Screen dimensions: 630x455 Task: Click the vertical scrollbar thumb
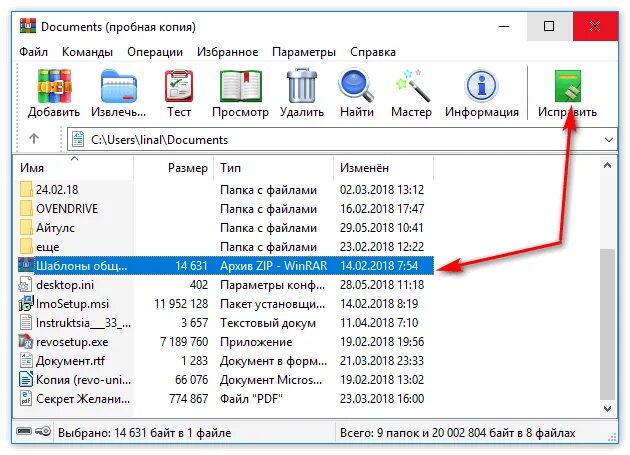pos(608,324)
